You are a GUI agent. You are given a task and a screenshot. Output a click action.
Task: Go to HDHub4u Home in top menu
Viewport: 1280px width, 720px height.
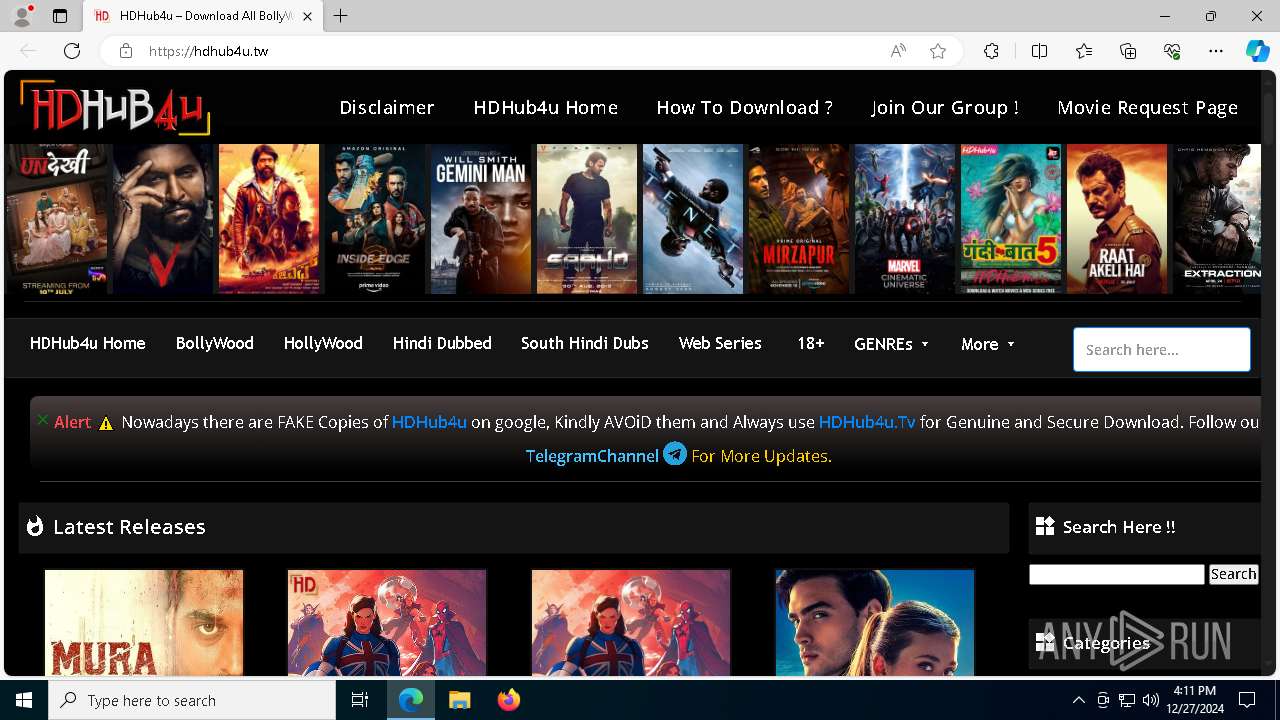point(546,107)
